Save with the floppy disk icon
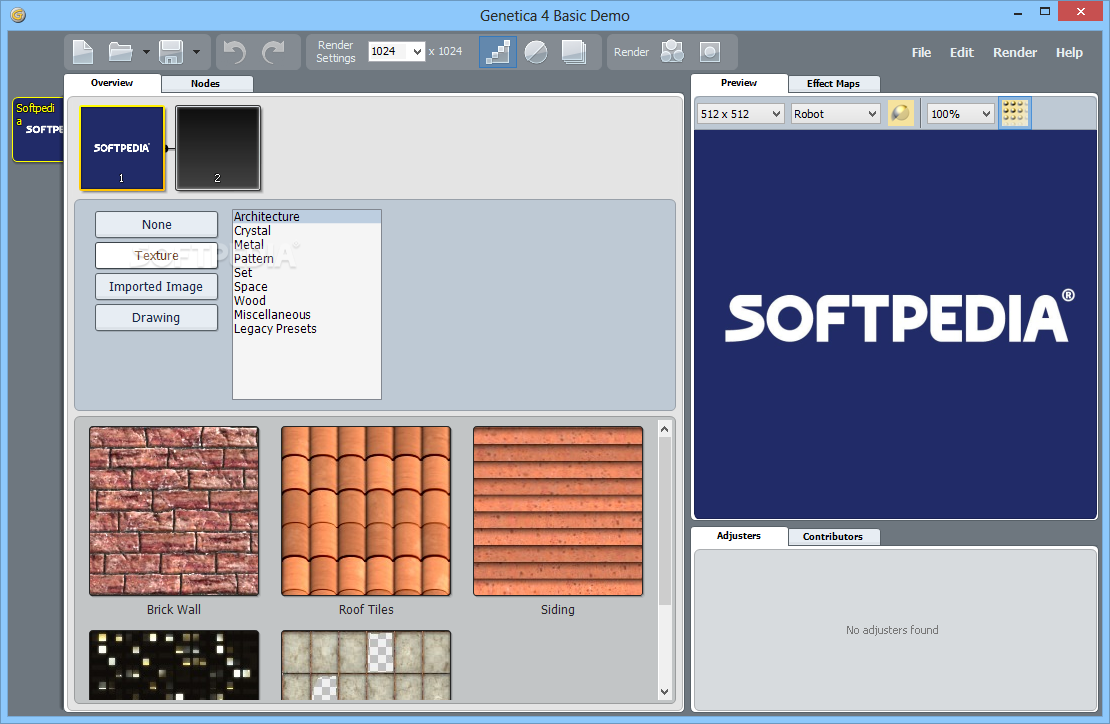This screenshot has height=724, width=1110. 171,52
